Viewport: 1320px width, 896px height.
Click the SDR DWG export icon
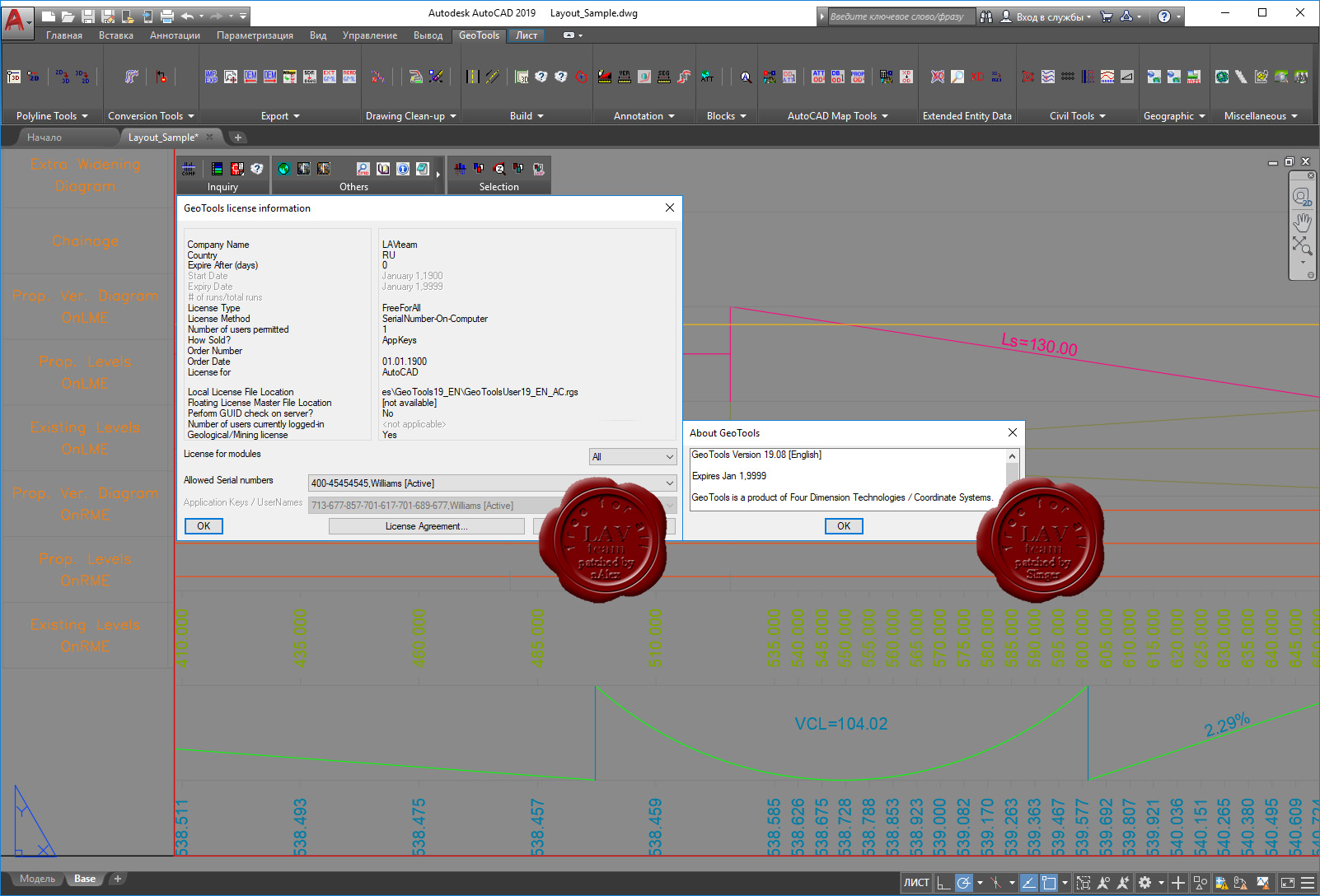click(x=310, y=77)
